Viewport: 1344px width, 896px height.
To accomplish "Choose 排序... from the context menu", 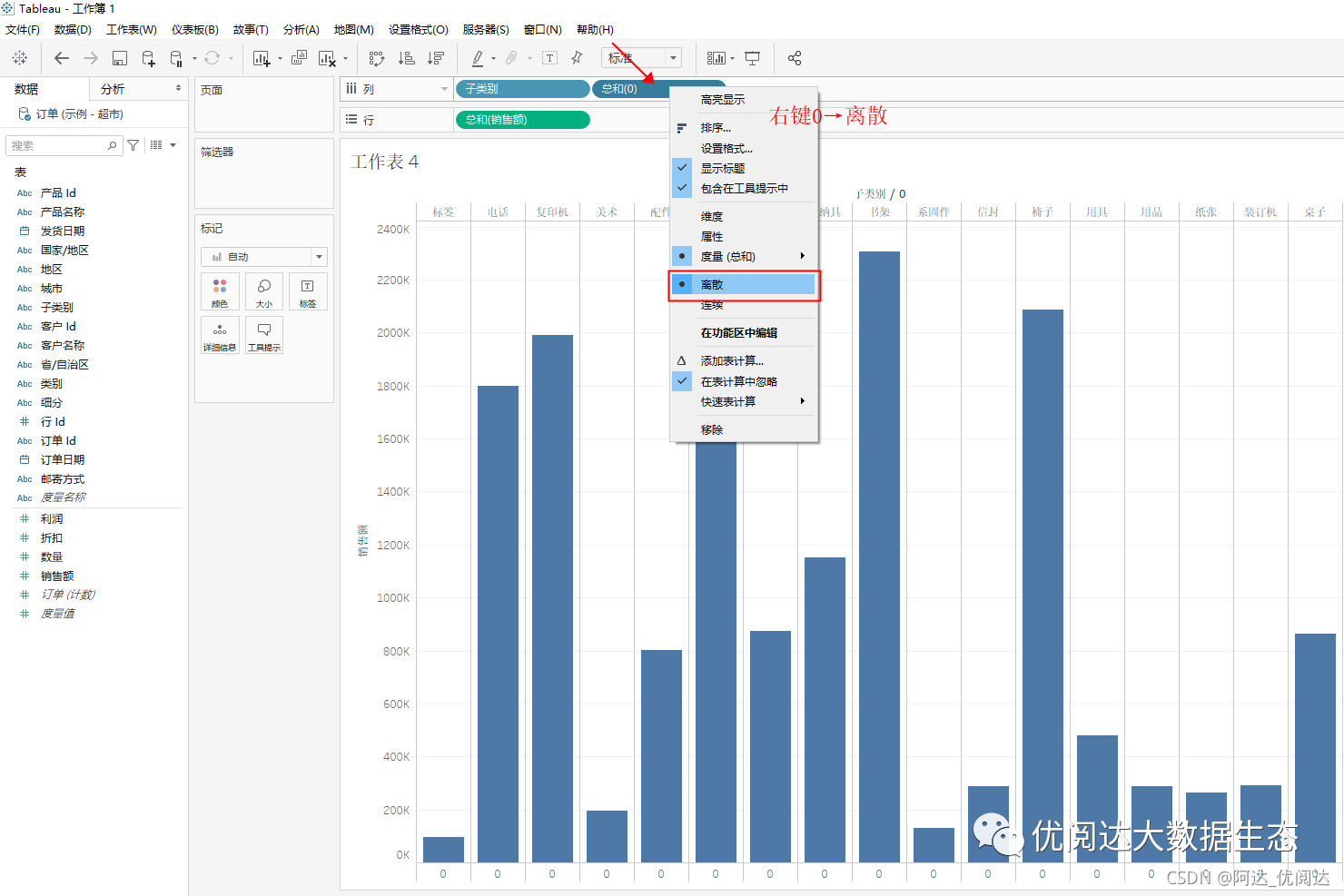I will tap(744, 128).
